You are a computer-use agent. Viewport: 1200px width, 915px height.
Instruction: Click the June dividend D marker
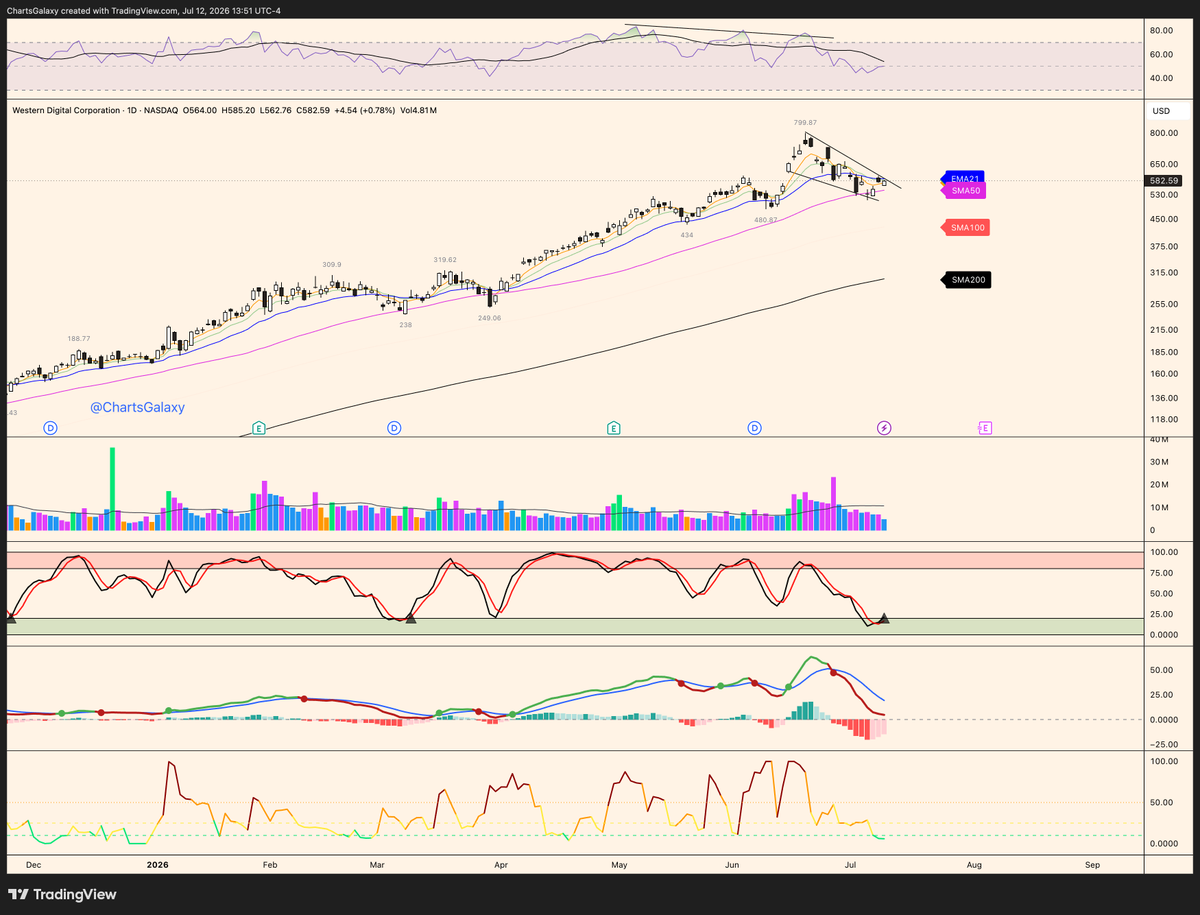[x=754, y=428]
